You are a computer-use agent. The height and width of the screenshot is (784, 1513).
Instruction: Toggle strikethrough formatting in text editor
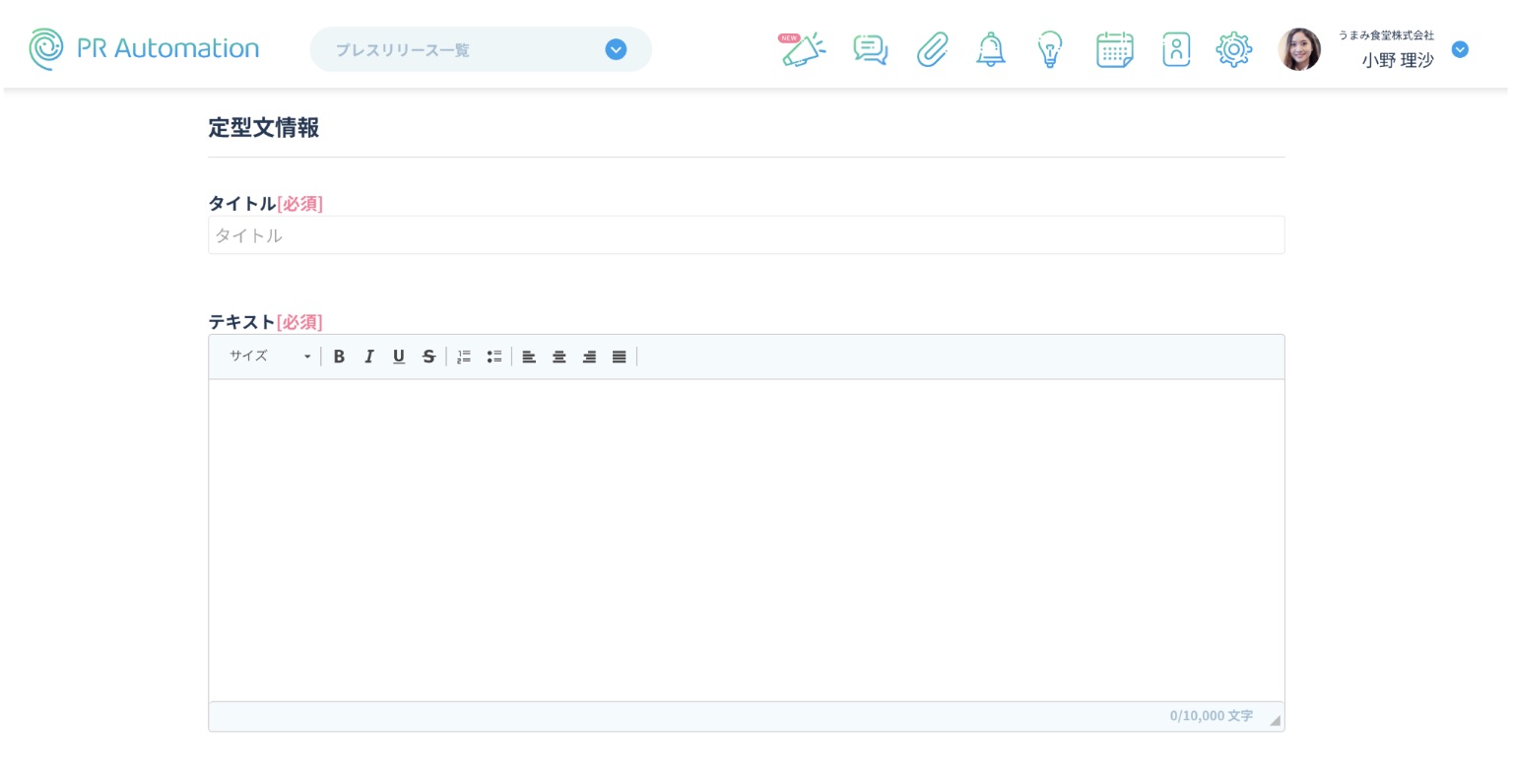[428, 357]
